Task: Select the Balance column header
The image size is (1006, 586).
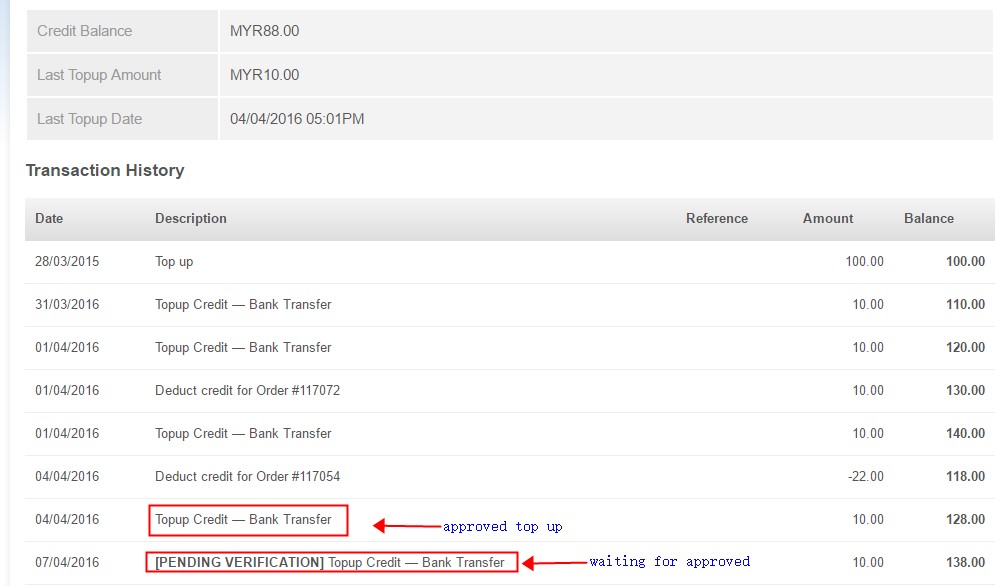Action: click(x=928, y=218)
